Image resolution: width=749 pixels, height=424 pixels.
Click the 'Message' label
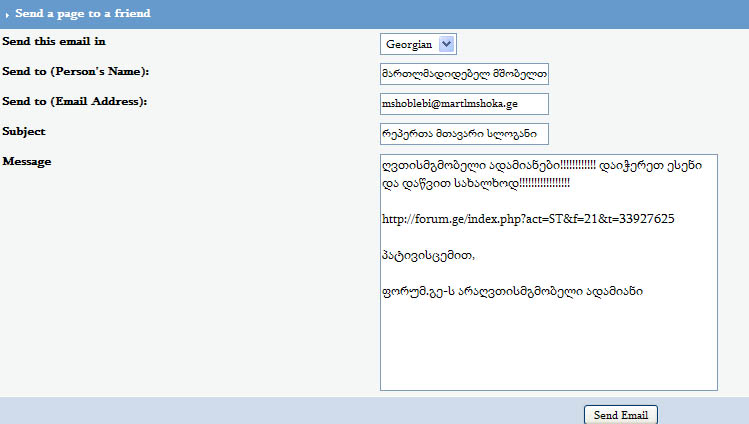pyautogui.click(x=27, y=162)
